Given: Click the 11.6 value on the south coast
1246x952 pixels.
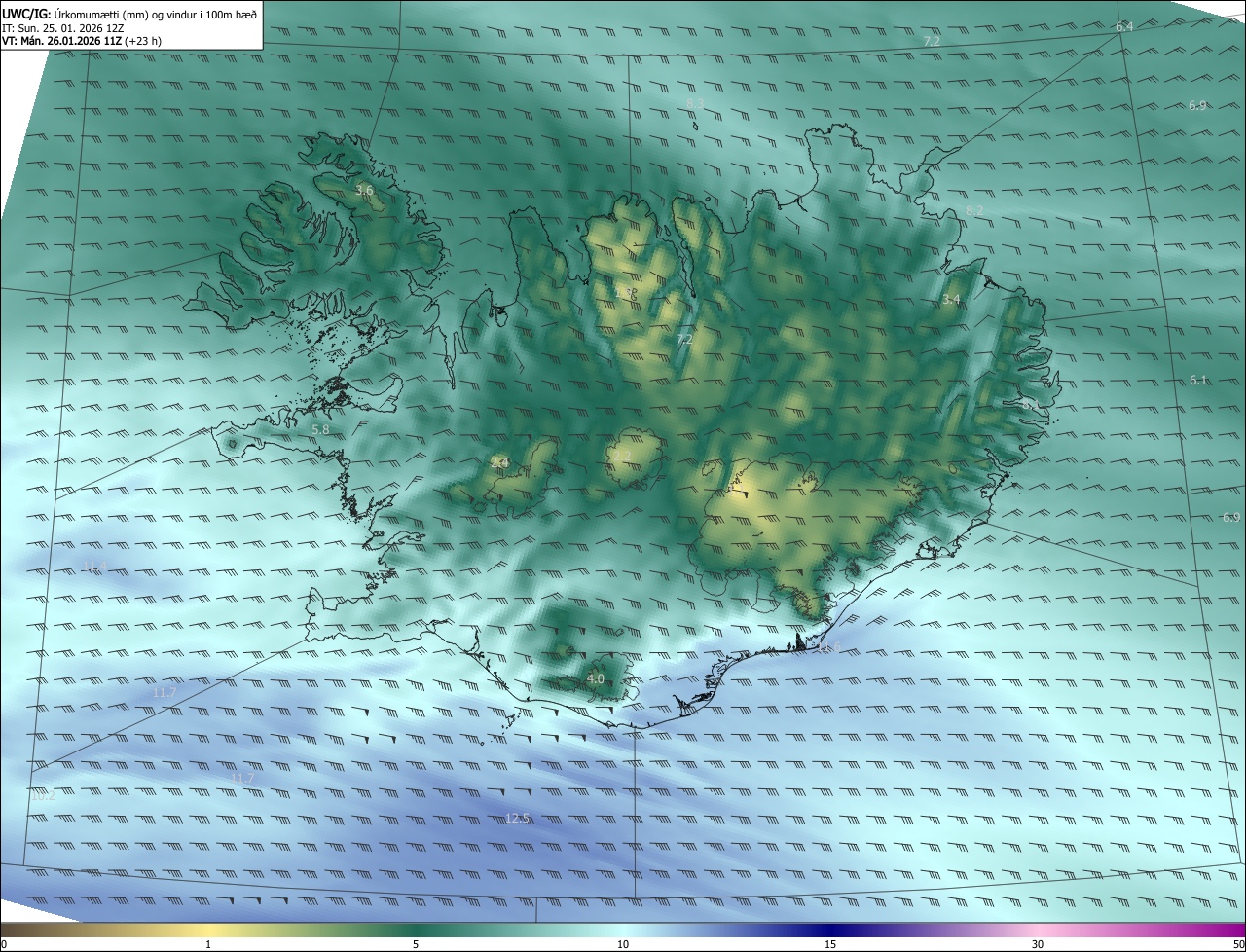Looking at the screenshot, I should pos(828,647).
